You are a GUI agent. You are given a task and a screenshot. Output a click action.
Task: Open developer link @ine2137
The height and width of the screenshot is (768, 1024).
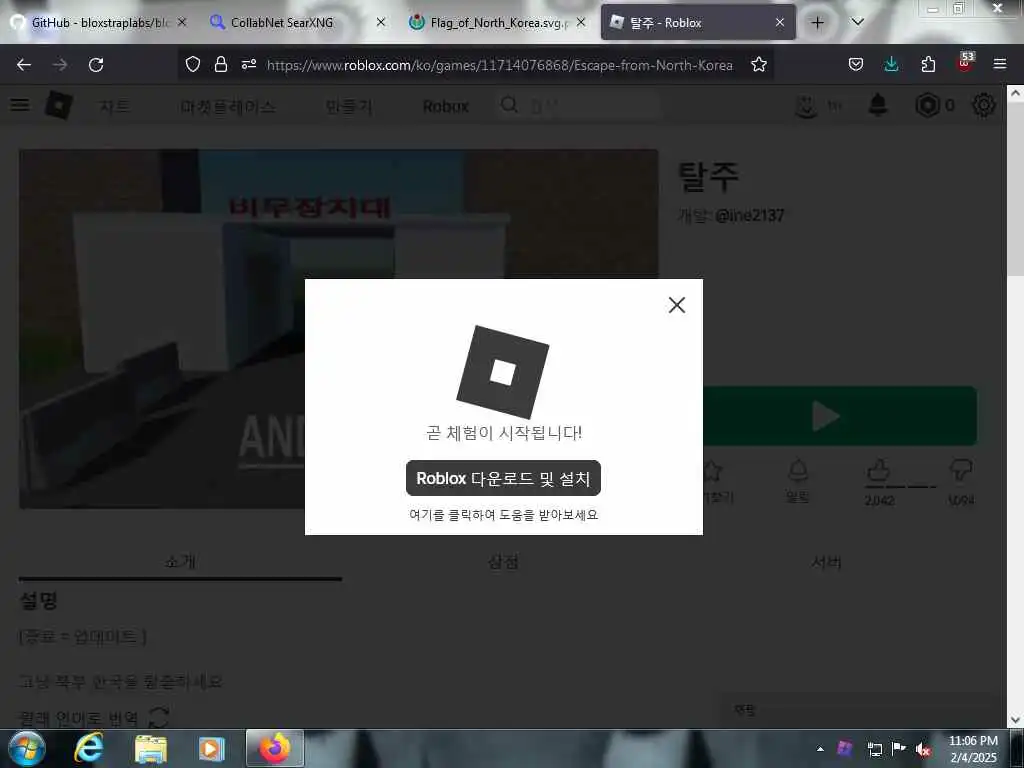[749, 215]
